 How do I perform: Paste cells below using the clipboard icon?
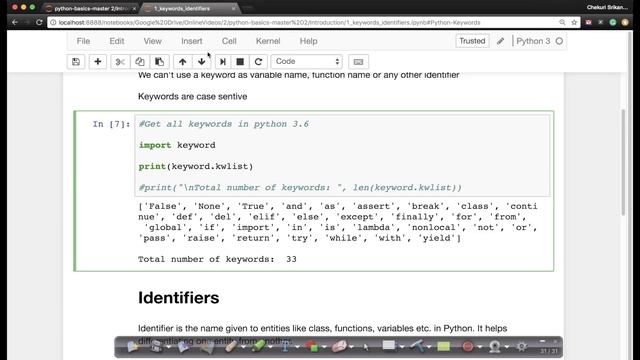click(x=159, y=62)
